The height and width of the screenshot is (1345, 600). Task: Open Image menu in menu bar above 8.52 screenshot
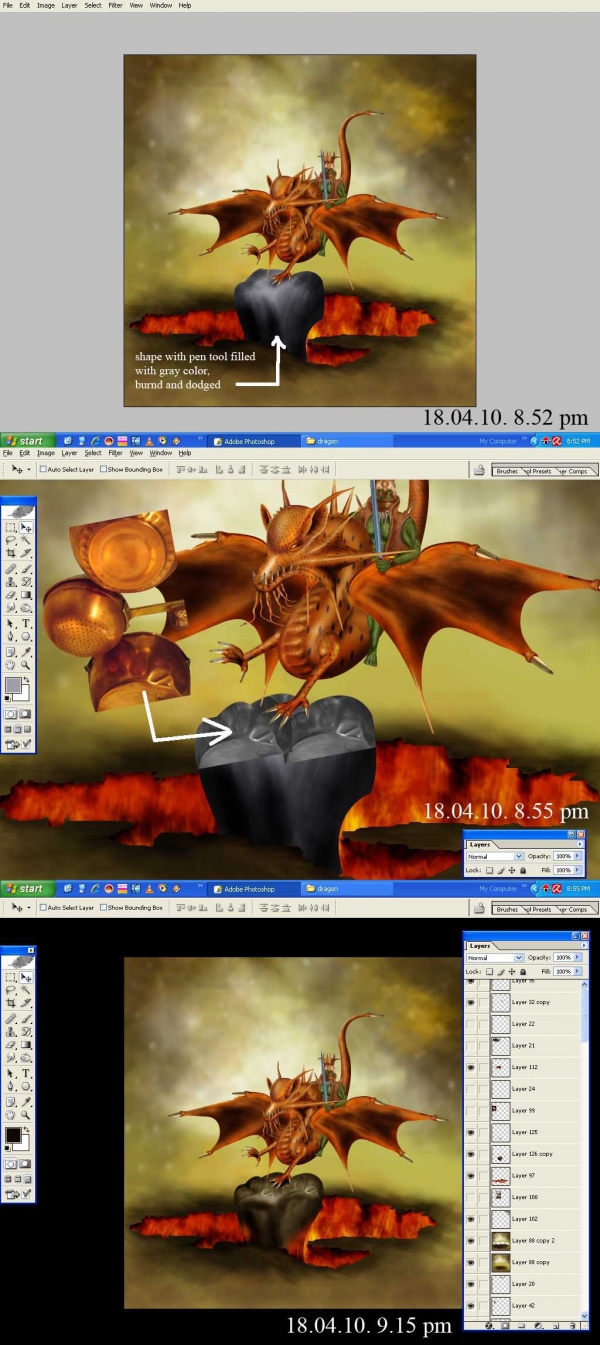point(46,5)
